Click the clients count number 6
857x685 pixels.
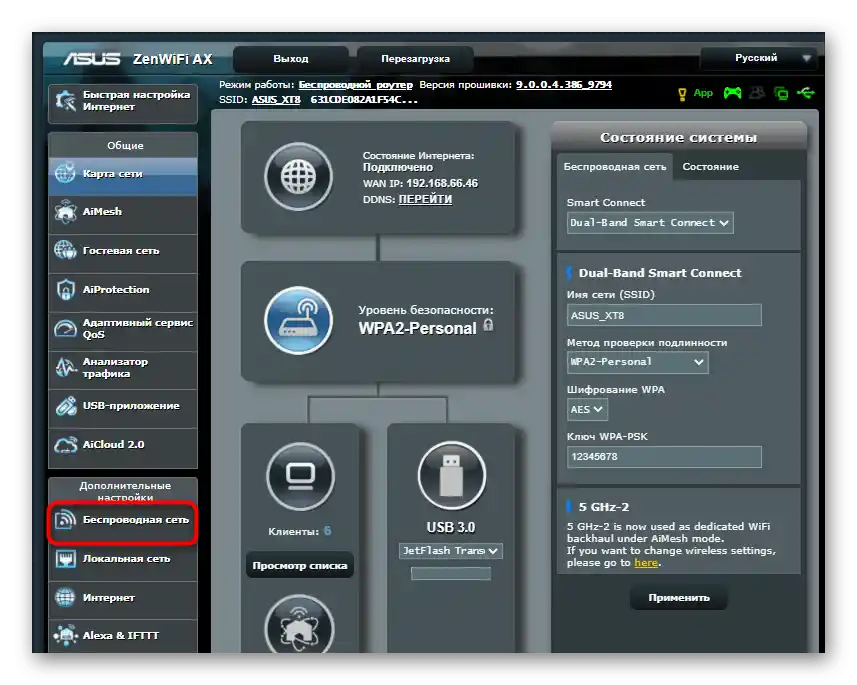[327, 531]
